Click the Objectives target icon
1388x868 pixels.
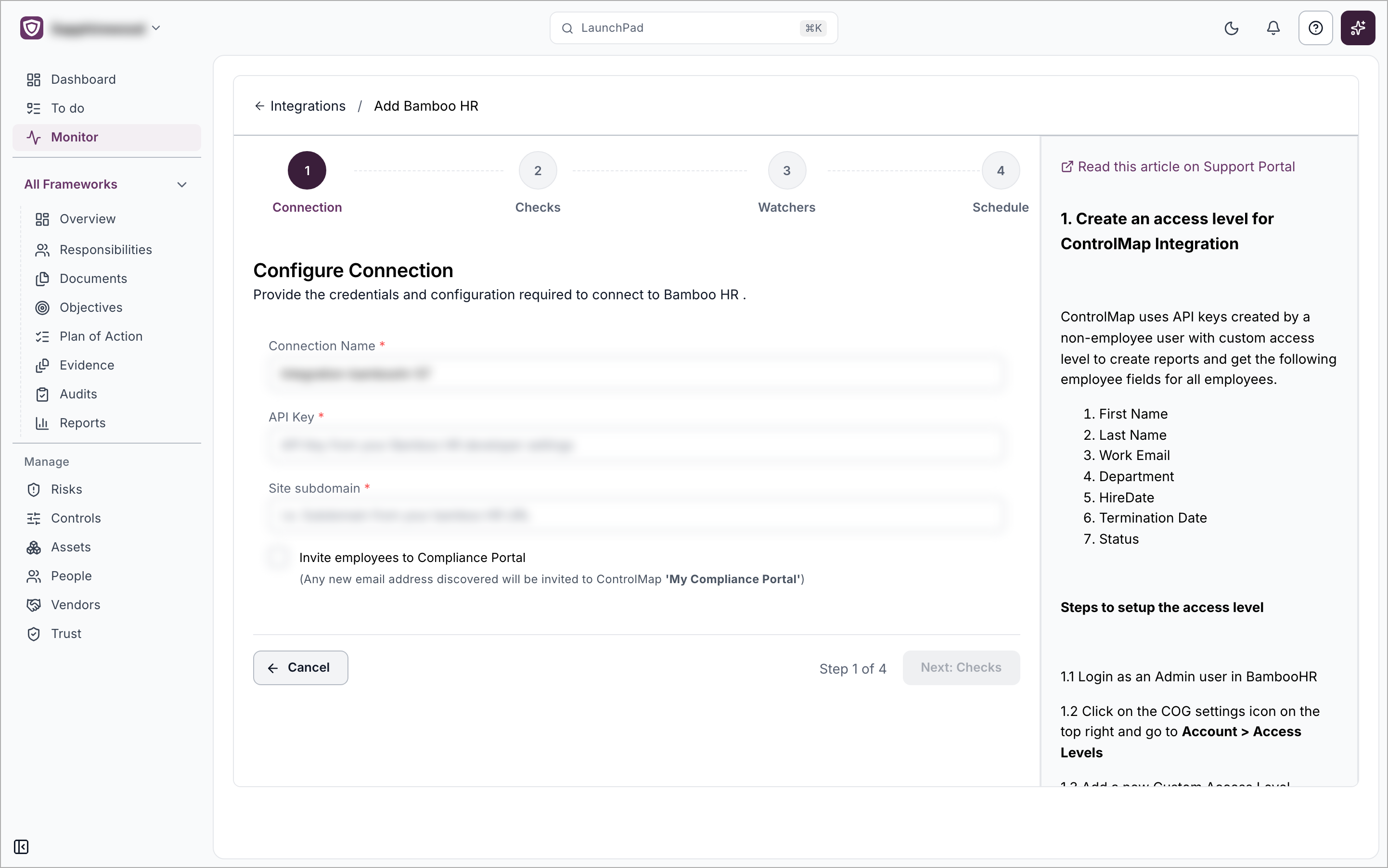42,308
